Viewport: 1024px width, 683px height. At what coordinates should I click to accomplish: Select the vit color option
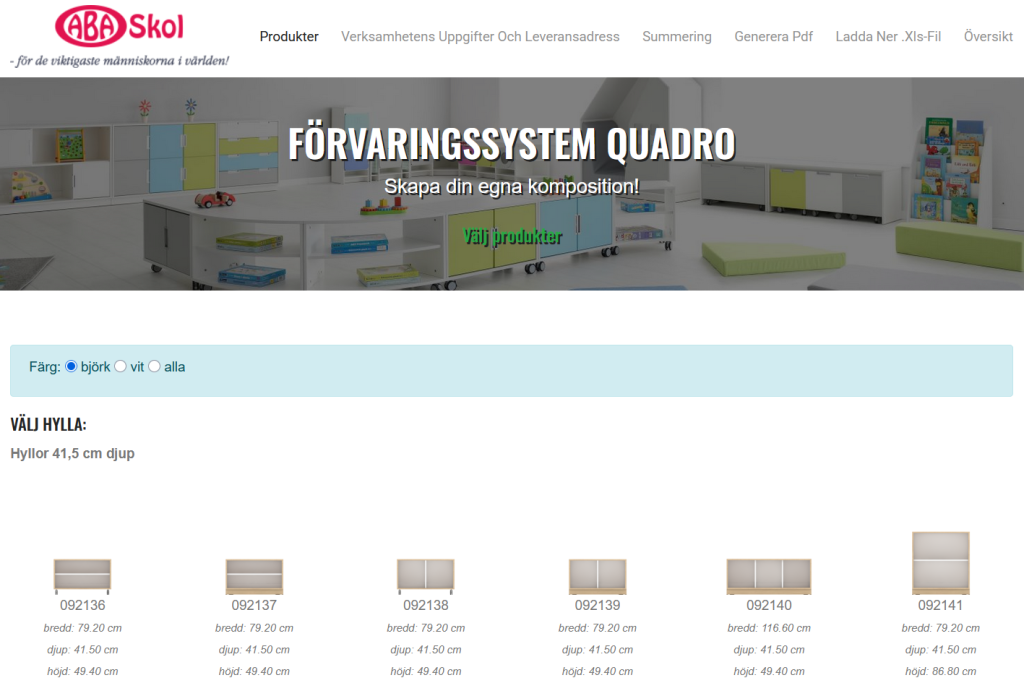click(121, 367)
